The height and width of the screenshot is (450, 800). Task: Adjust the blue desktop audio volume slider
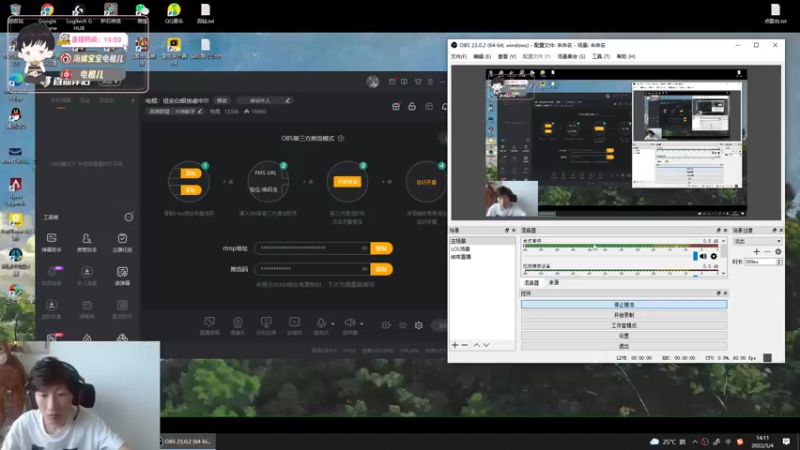695,256
